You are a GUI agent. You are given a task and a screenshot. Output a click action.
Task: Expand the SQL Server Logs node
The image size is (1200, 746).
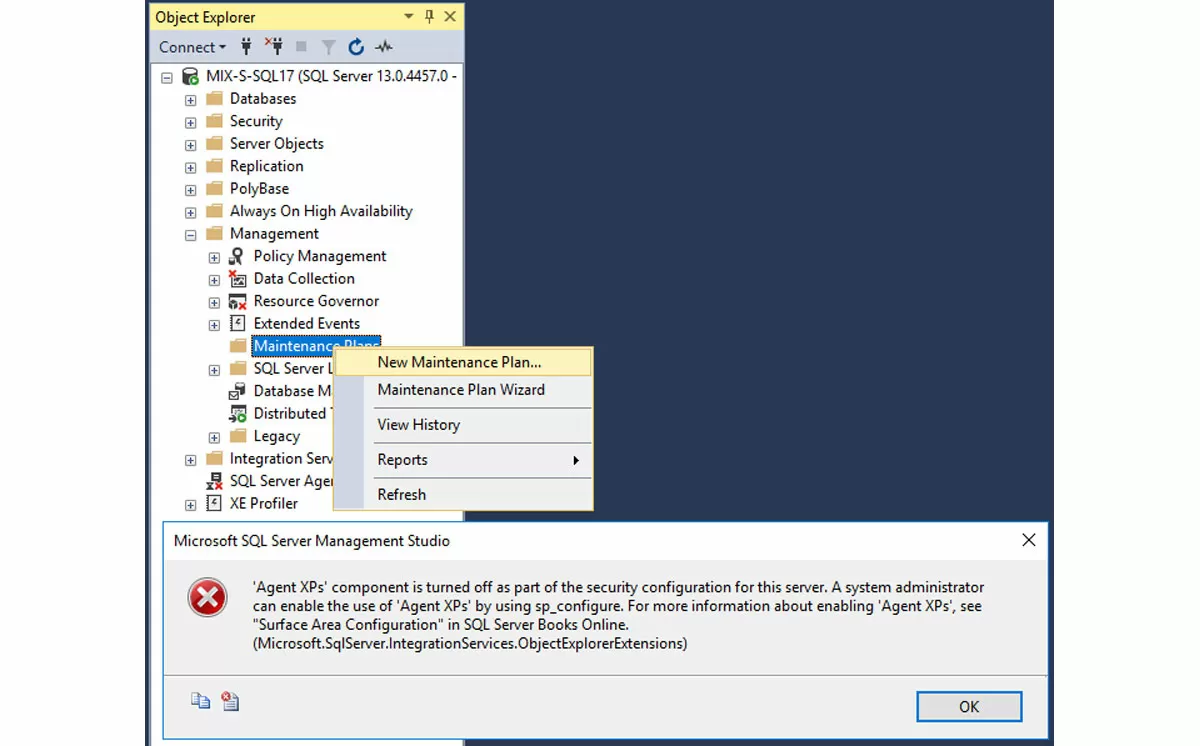(214, 369)
